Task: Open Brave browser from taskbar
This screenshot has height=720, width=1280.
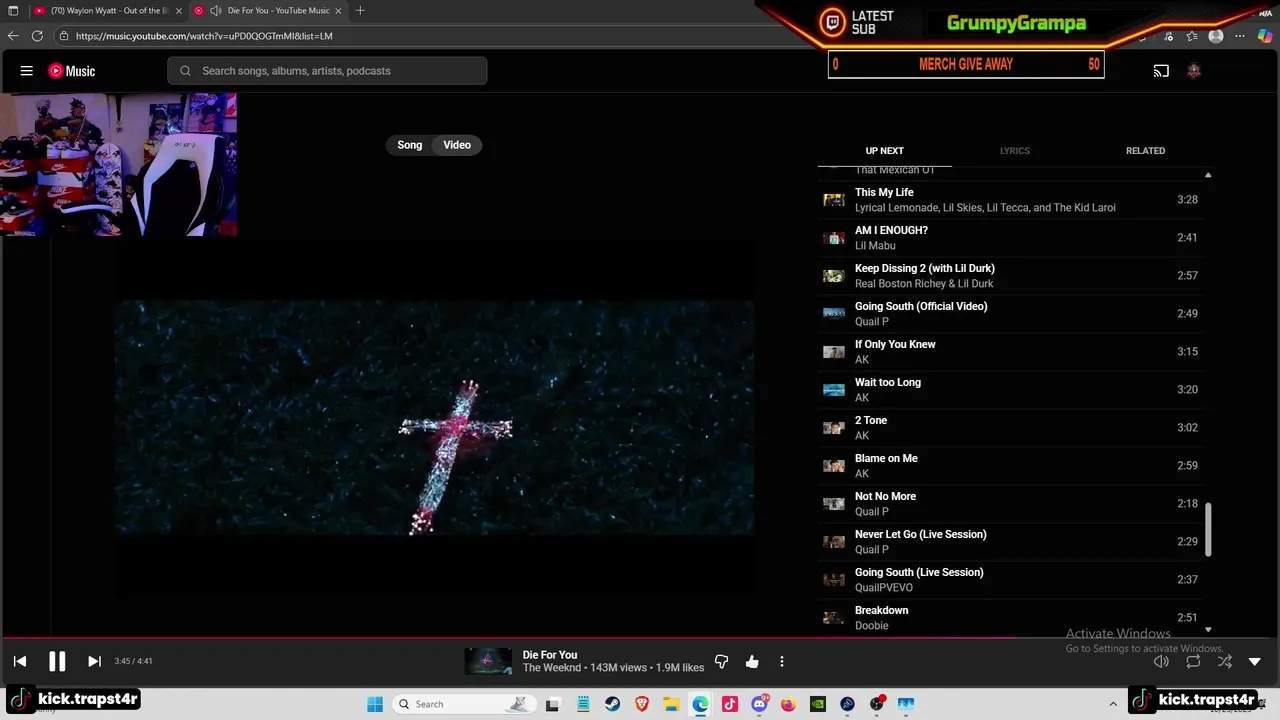Action: (x=642, y=704)
